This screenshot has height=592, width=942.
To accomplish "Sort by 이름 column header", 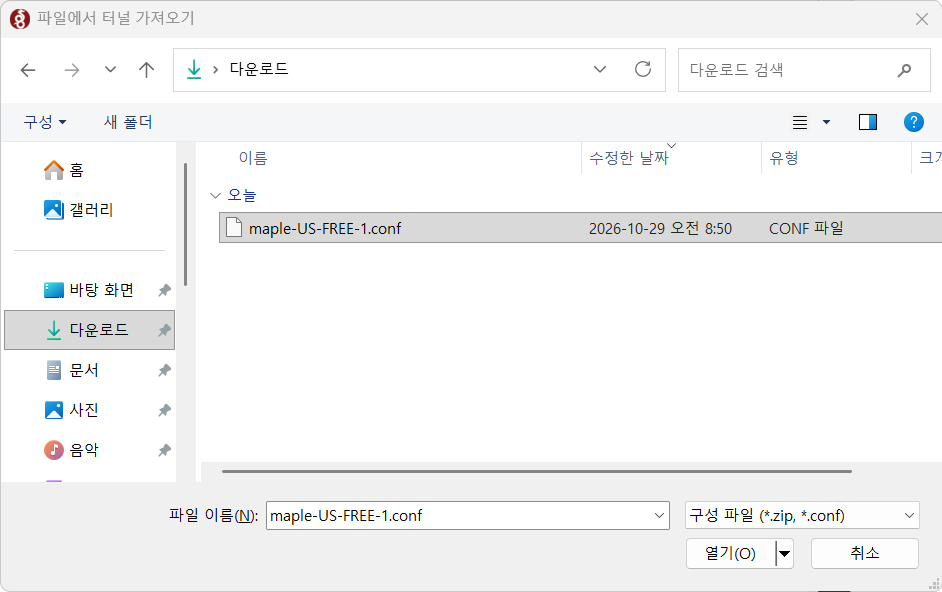I will [253, 158].
